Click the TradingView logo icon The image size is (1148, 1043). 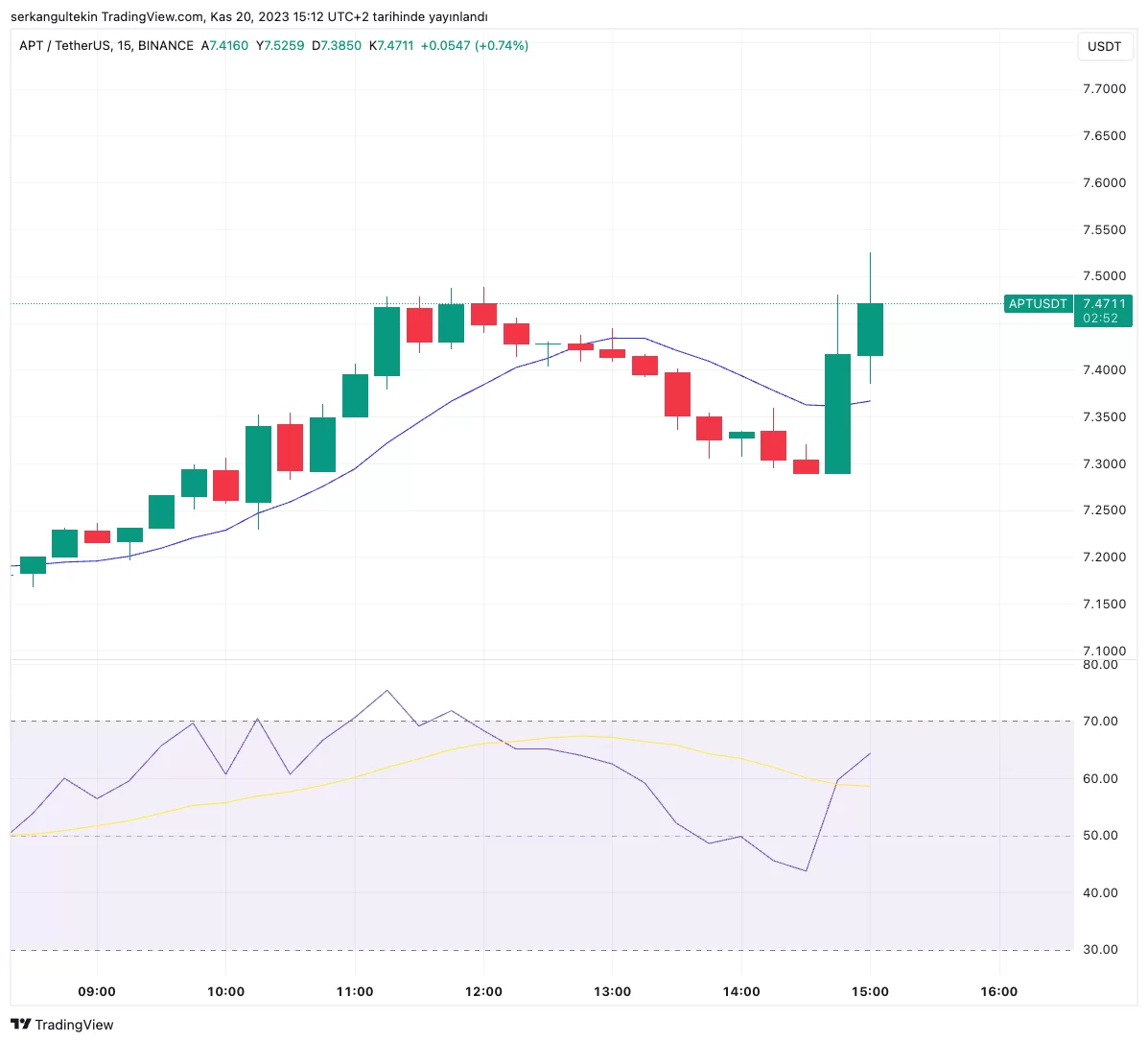coord(21,1024)
